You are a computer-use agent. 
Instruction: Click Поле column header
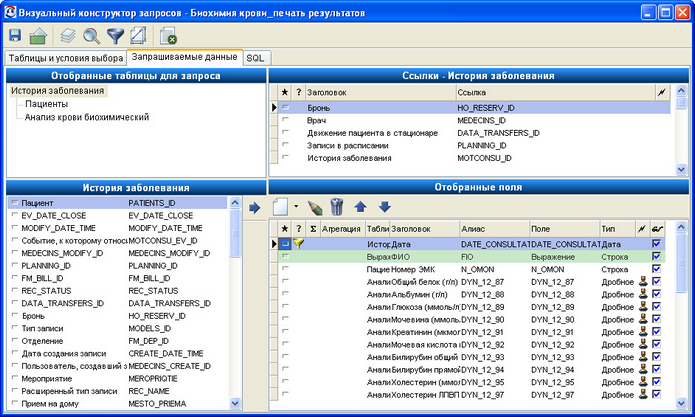pyautogui.click(x=564, y=229)
